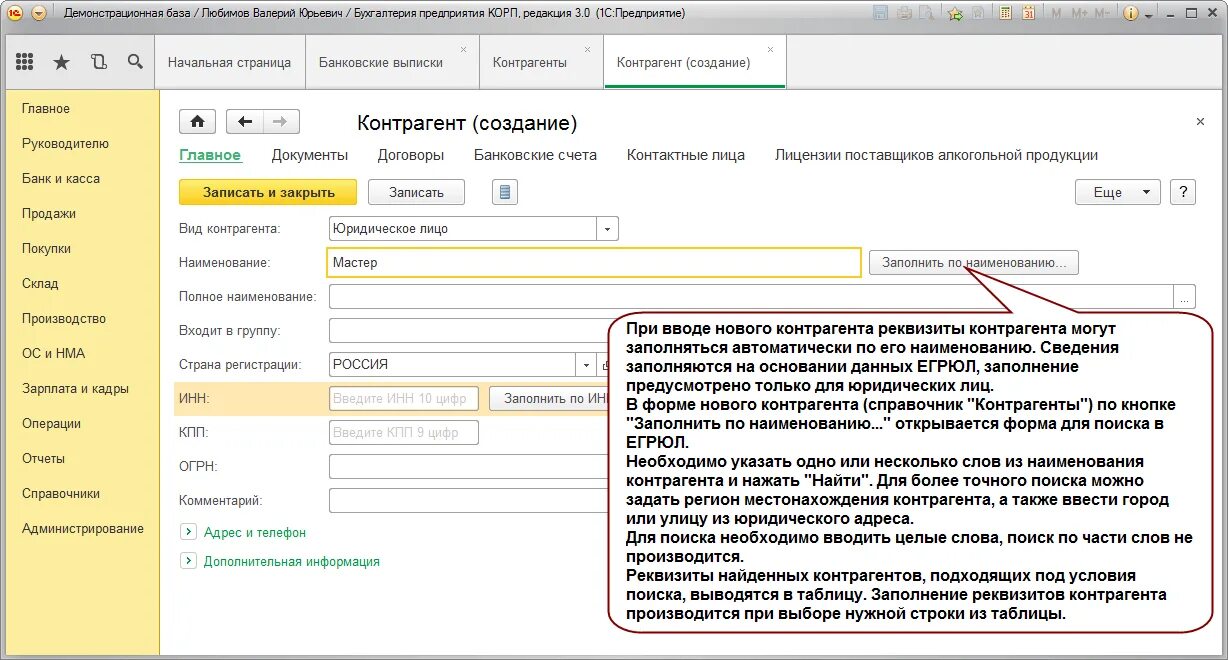Expand Адрес и телефон section
Image resolution: width=1228 pixels, height=660 pixels.
click(243, 533)
